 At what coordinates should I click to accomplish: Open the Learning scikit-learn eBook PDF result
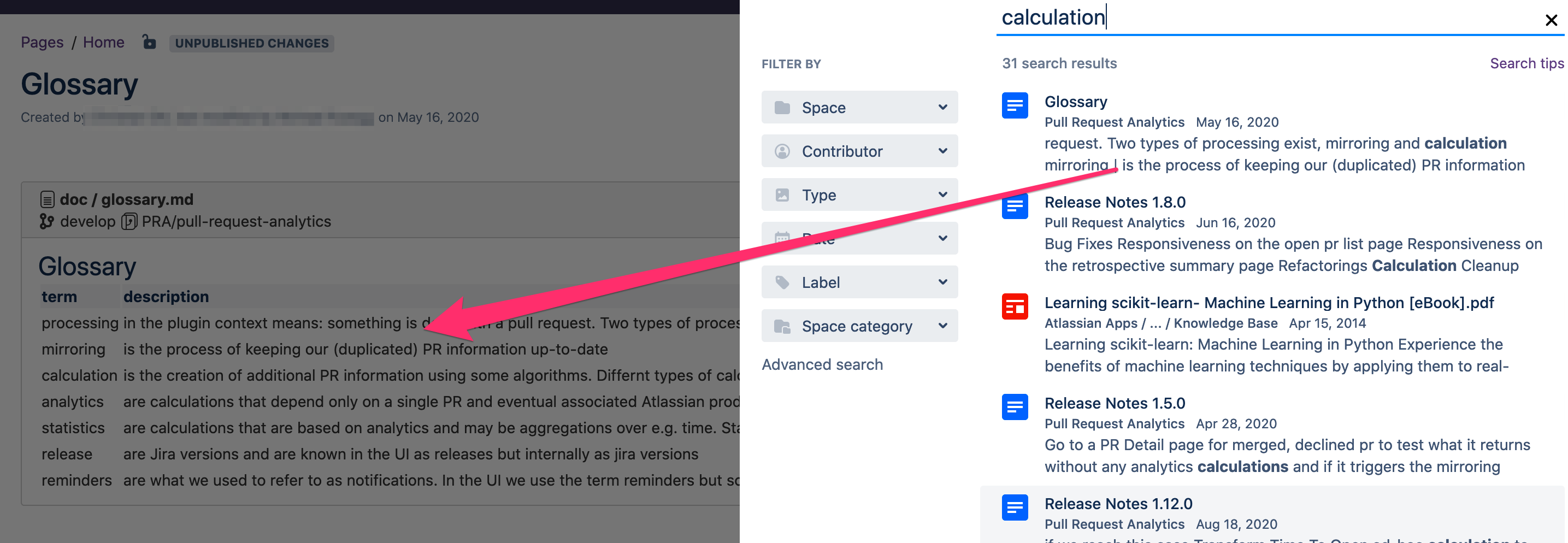click(1269, 303)
